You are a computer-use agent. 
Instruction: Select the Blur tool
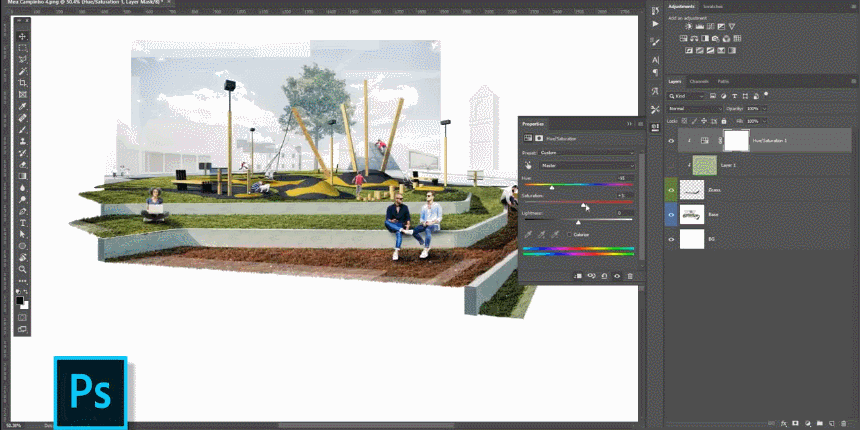tap(22, 187)
